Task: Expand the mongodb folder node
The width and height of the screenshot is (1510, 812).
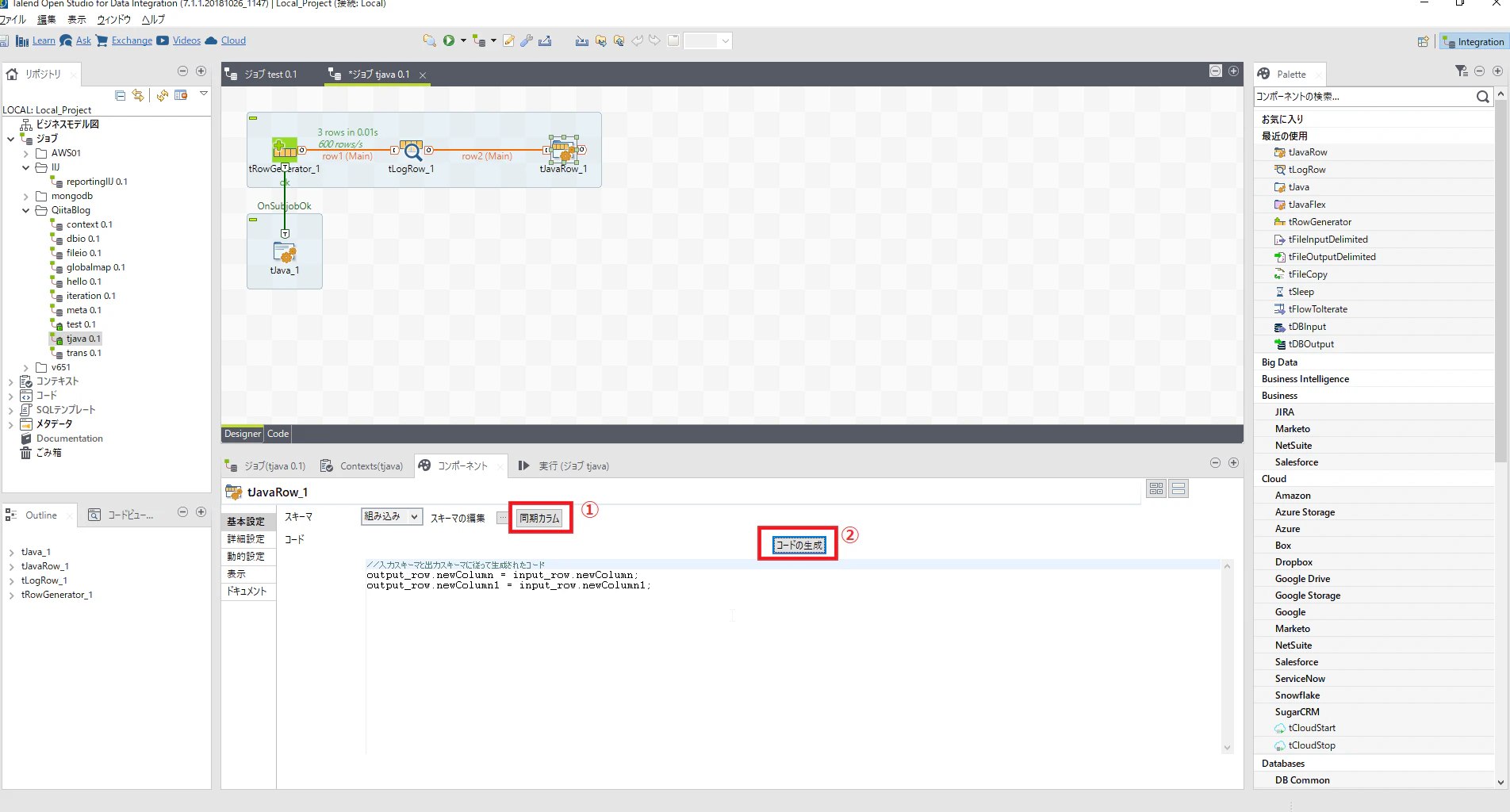Action: click(26, 196)
